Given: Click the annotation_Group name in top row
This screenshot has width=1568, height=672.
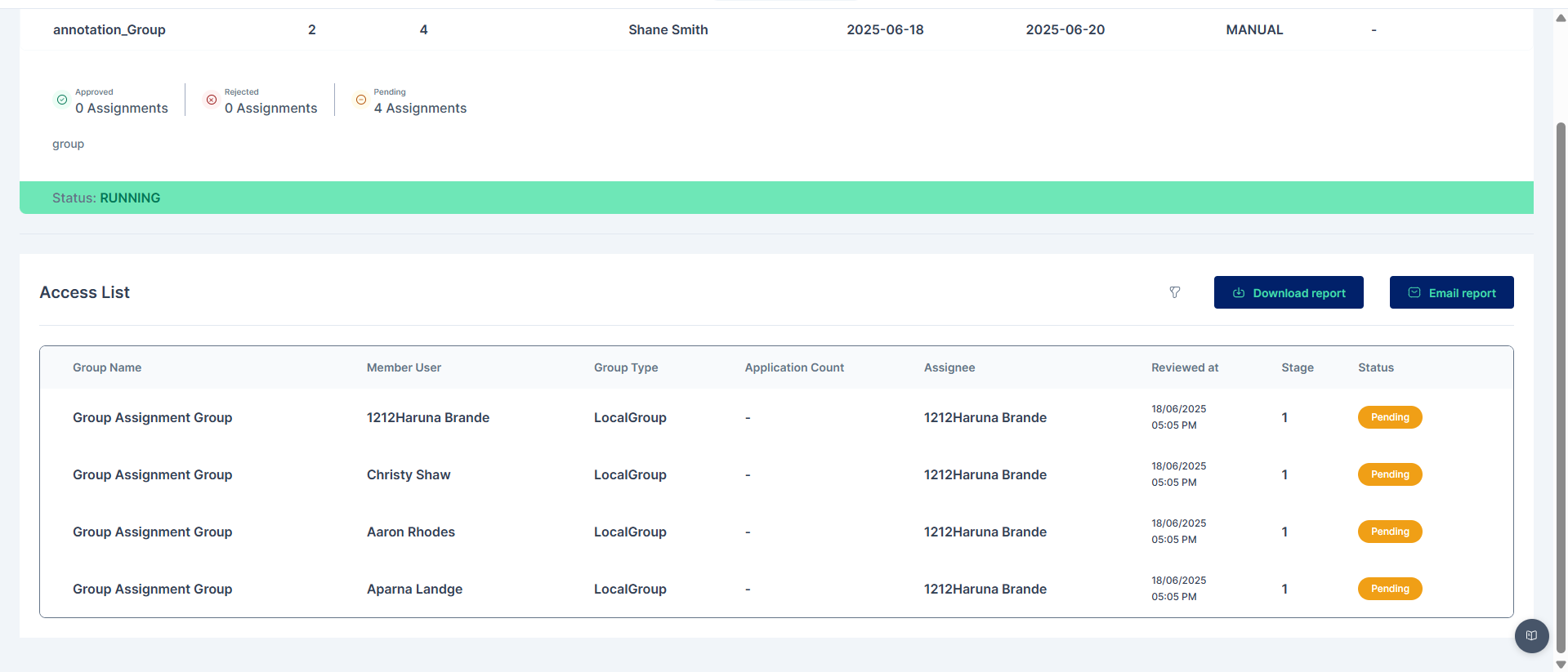Looking at the screenshot, I should pos(109,29).
